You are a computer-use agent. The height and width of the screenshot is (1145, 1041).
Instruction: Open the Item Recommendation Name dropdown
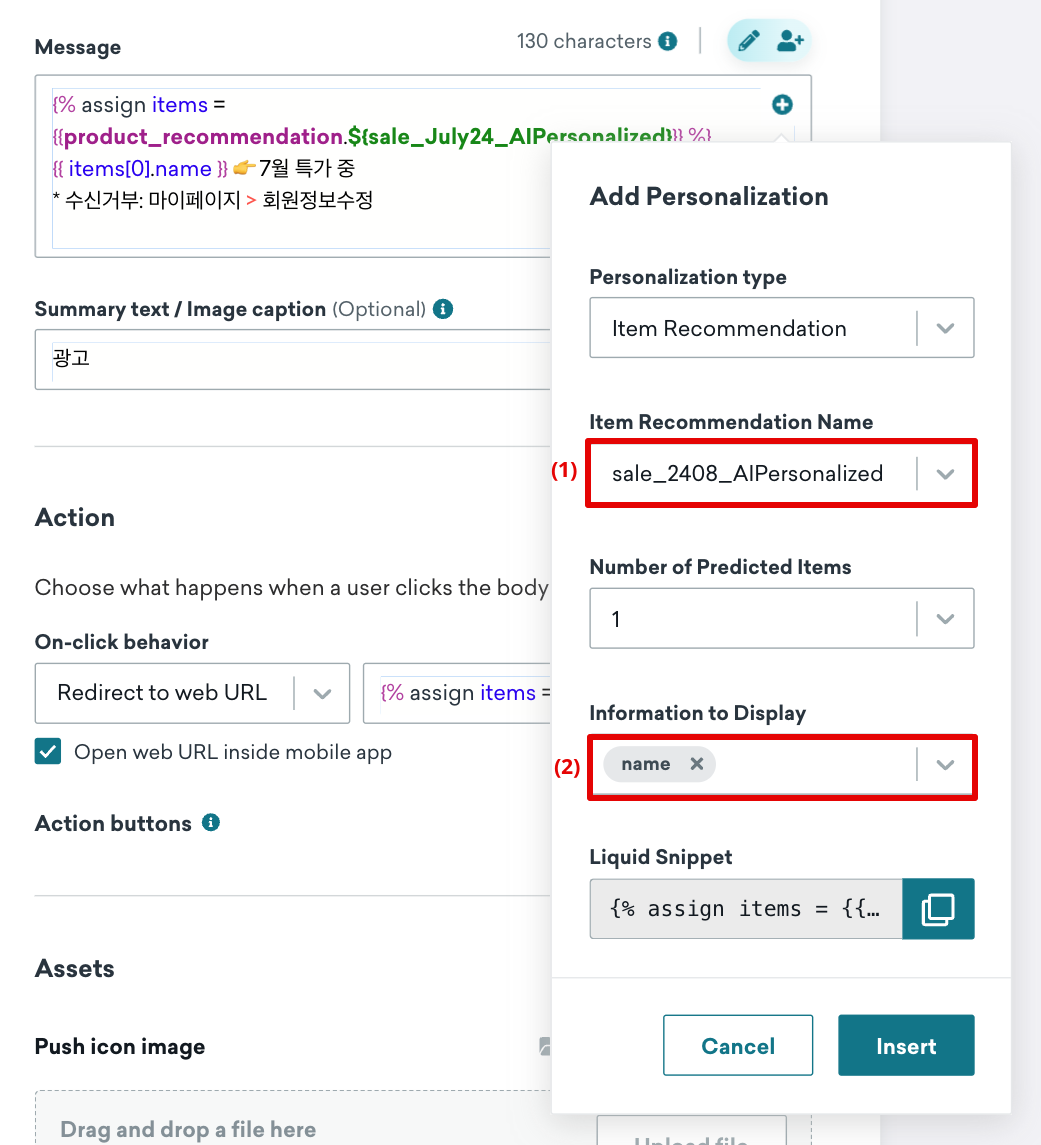click(x=782, y=473)
